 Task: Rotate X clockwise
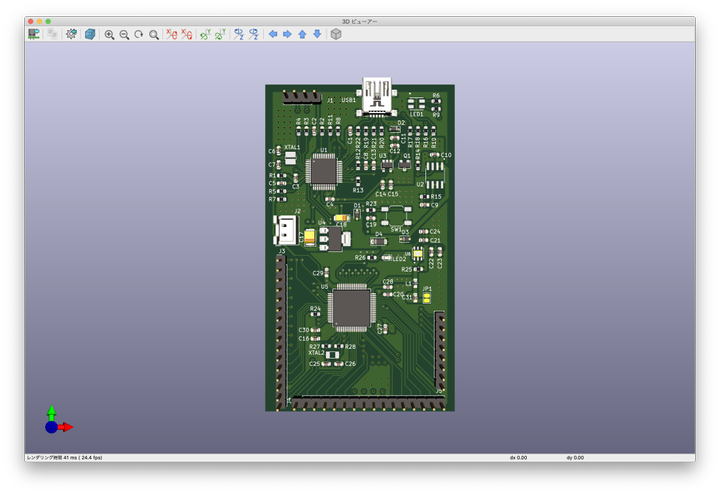[x=172, y=34]
